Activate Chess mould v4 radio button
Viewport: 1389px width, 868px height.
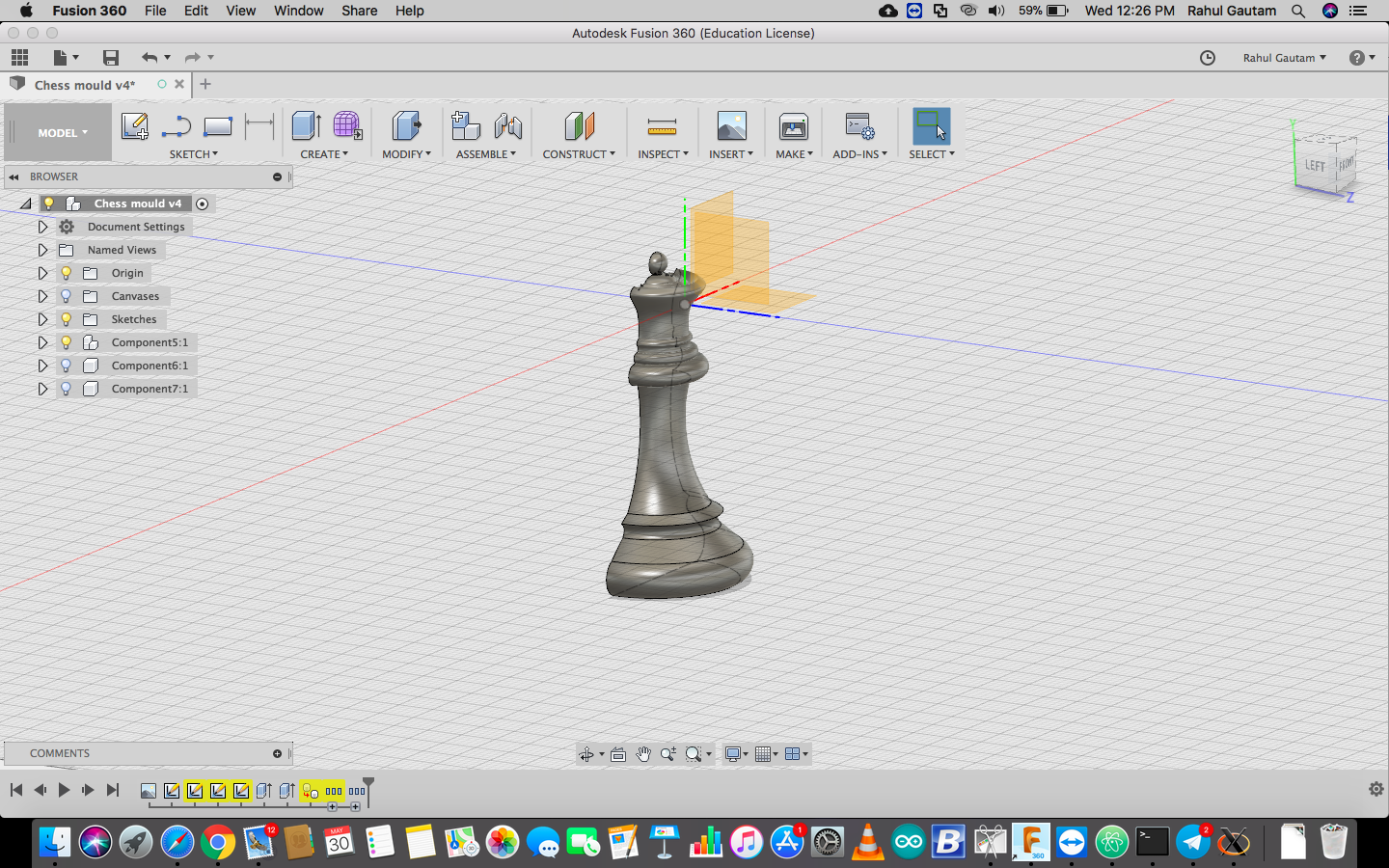coord(202,203)
